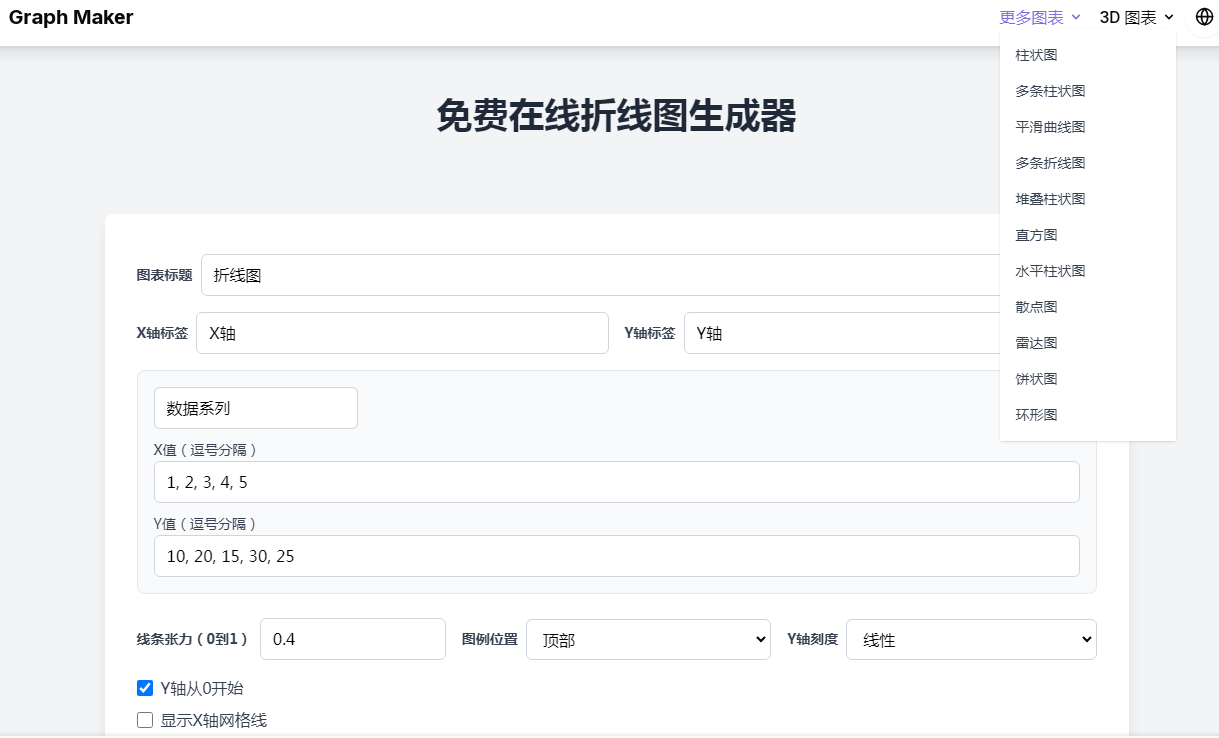Click the Graph Maker logo link
The width and height of the screenshot is (1219, 738).
click(x=71, y=17)
